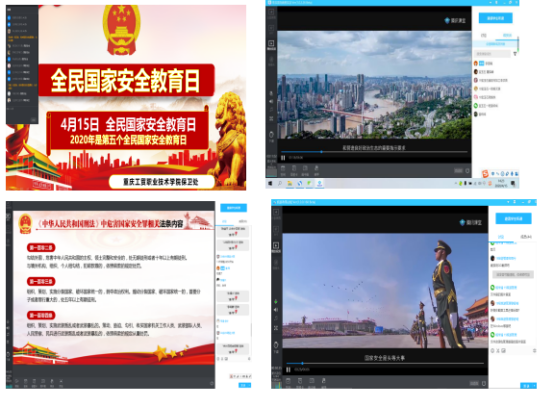554x407 pixels.
Task: Click the Sogou input method S icon
Action: [485, 173]
